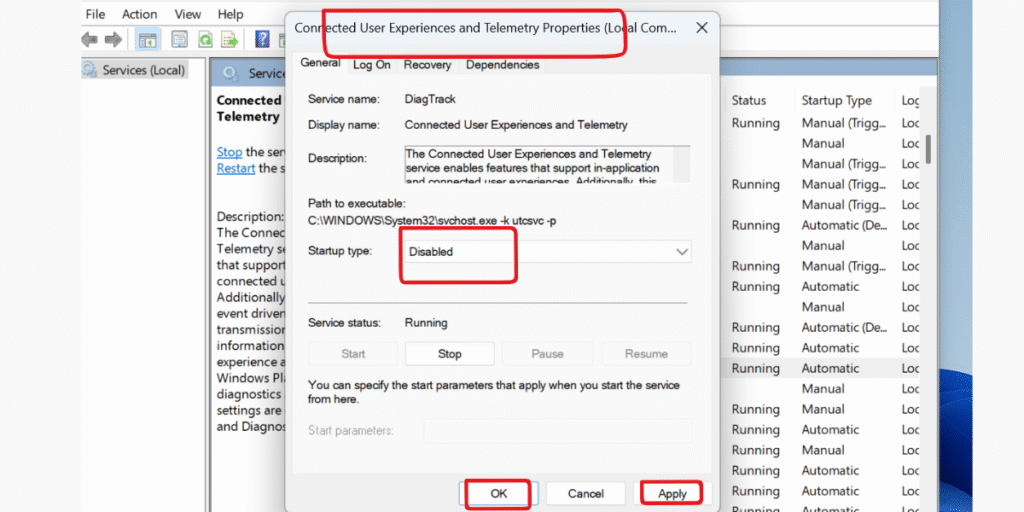The width and height of the screenshot is (1024, 512).
Task: Open the View menu
Action: click(x=188, y=14)
